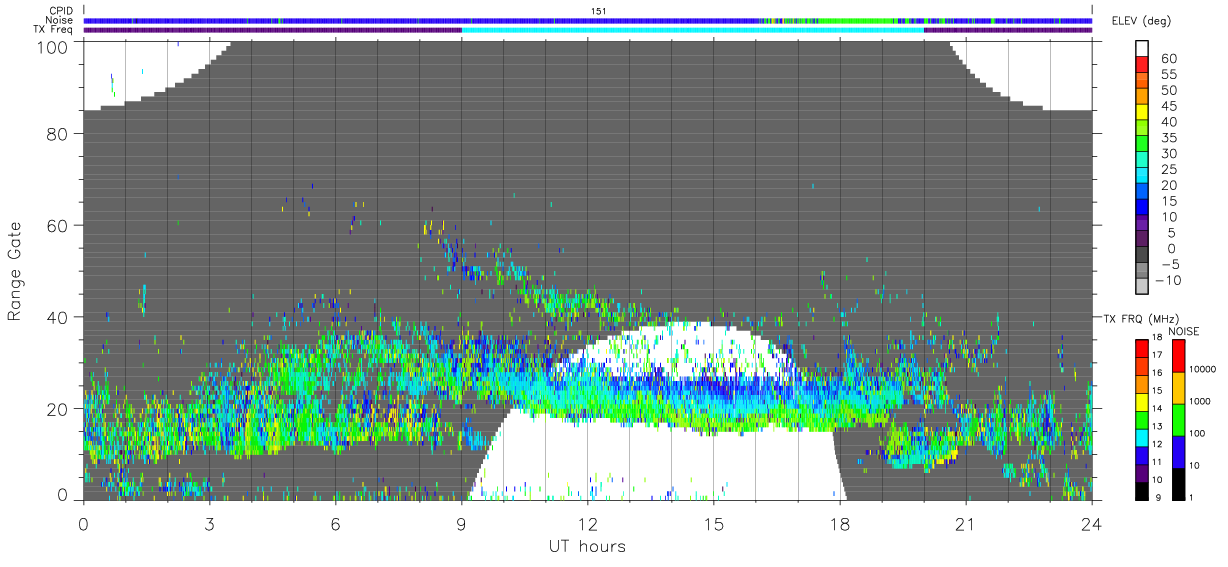The image size is (1228, 567).
Task: Click the CPID value 151
Action: (599, 11)
